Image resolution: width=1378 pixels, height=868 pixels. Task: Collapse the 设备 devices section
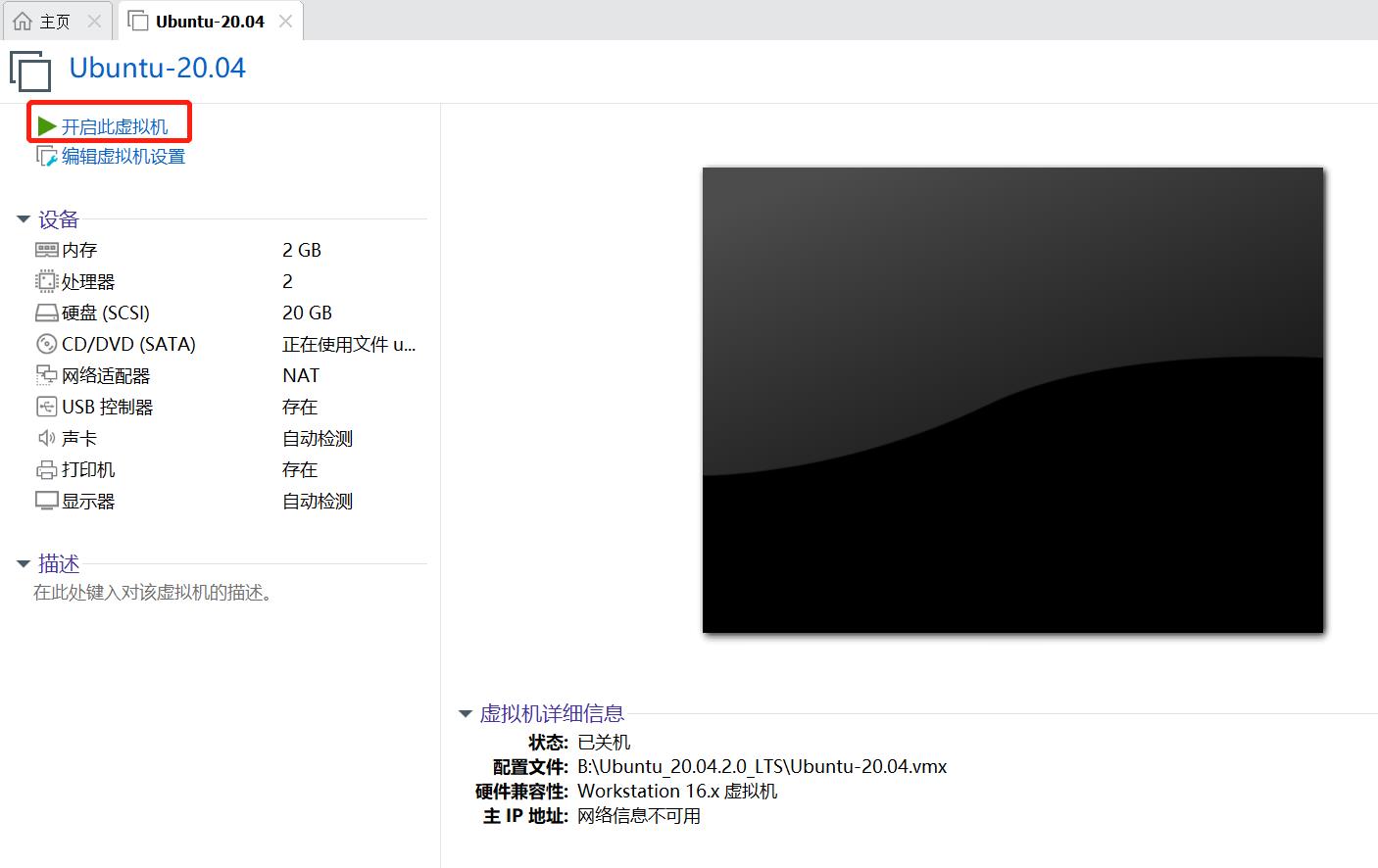(x=24, y=219)
